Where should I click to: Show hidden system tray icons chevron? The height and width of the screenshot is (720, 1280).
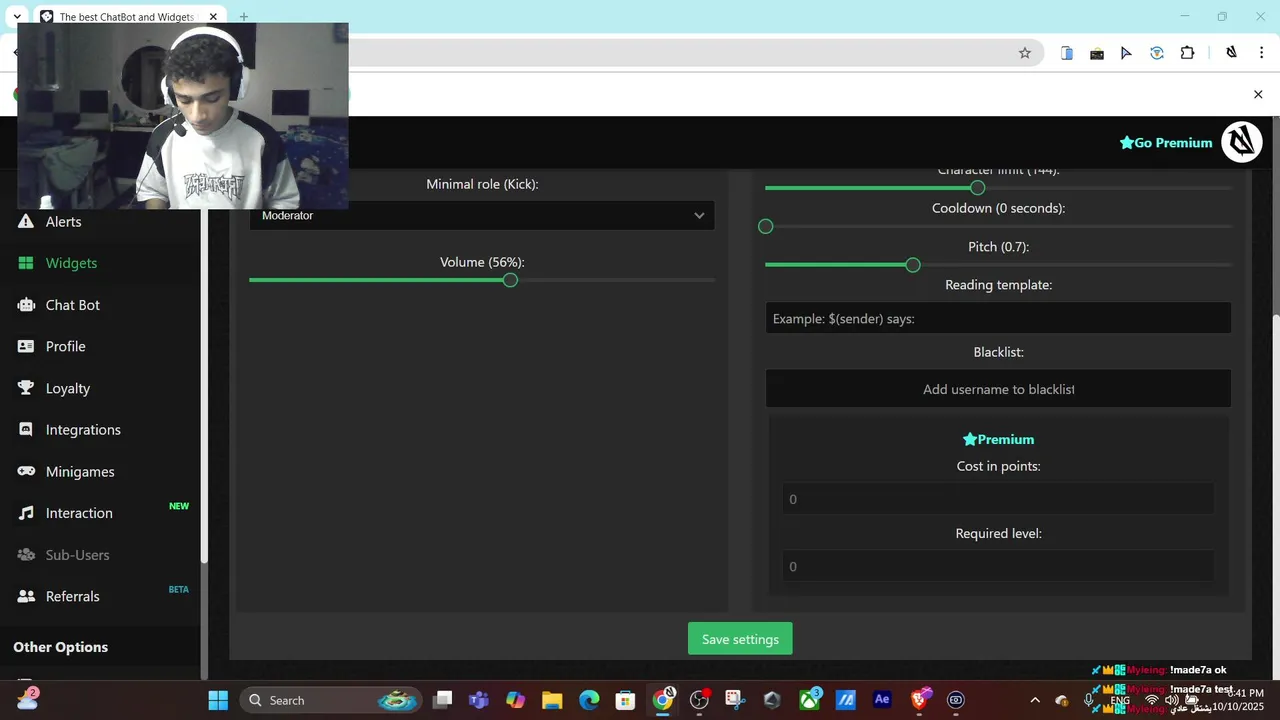point(1035,700)
